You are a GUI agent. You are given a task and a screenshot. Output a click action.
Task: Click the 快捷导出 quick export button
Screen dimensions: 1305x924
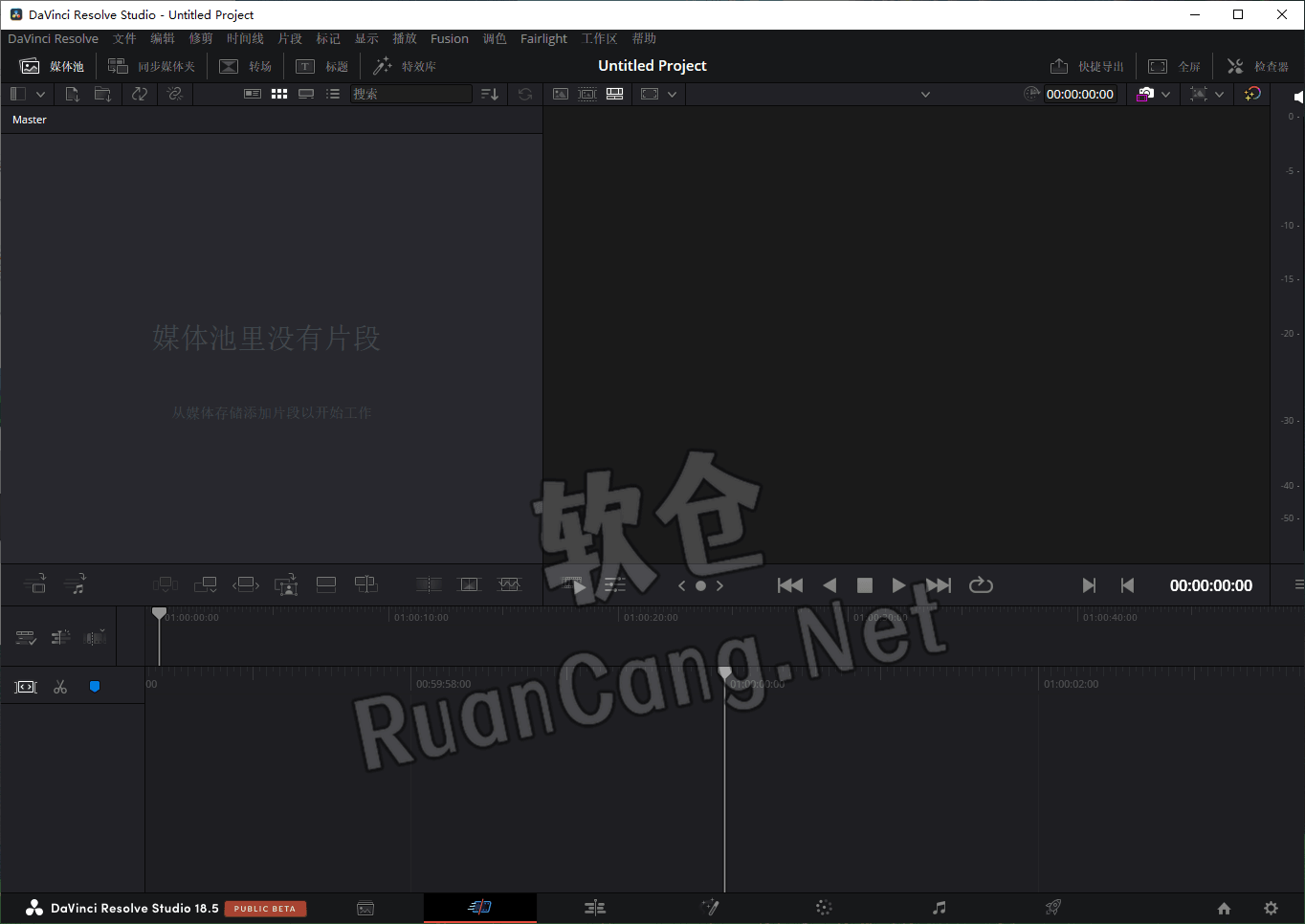point(1087,66)
